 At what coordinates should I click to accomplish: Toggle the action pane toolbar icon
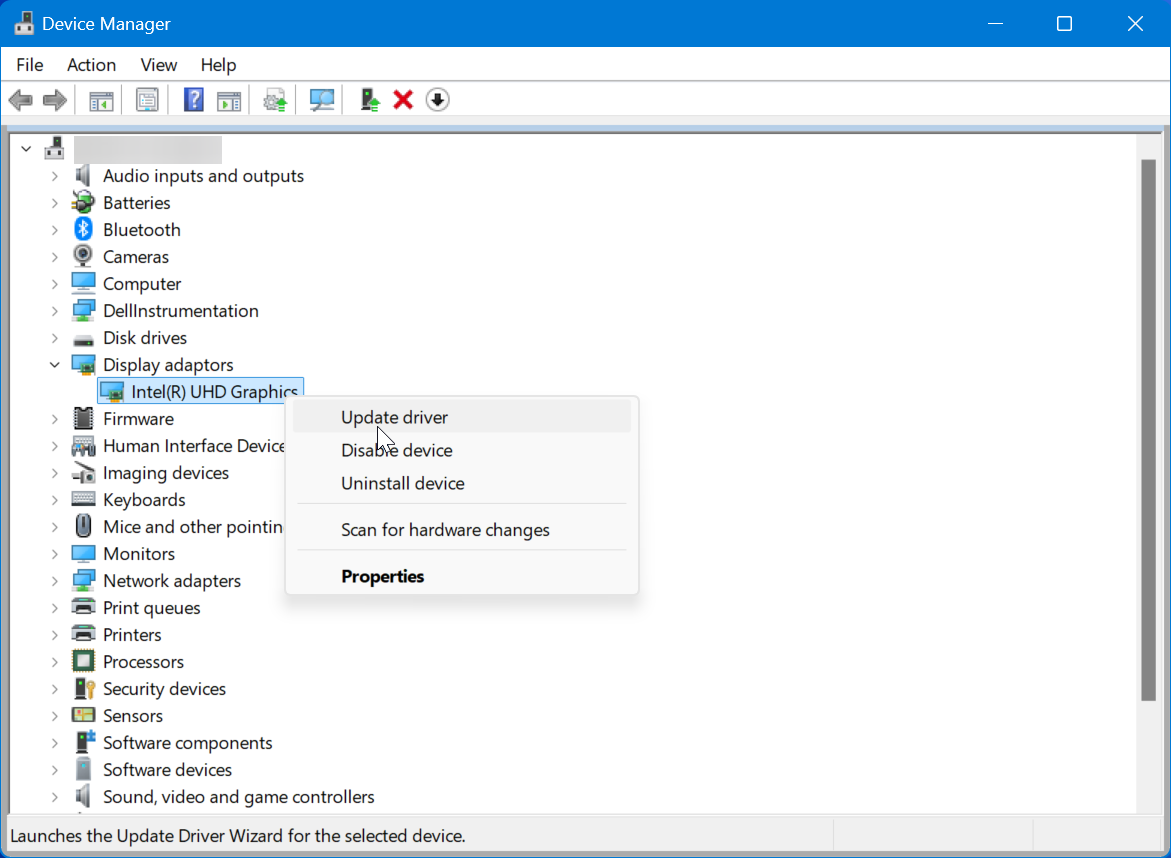coord(229,100)
